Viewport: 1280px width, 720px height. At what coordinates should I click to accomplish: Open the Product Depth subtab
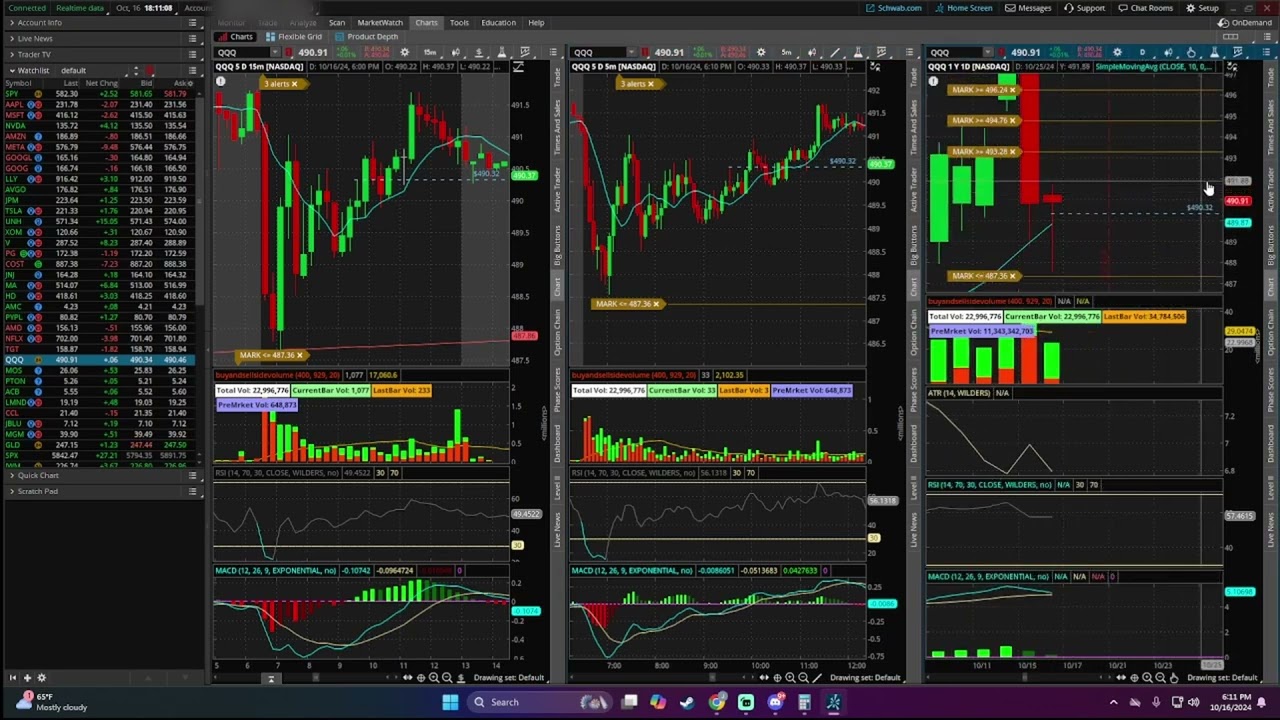367,37
